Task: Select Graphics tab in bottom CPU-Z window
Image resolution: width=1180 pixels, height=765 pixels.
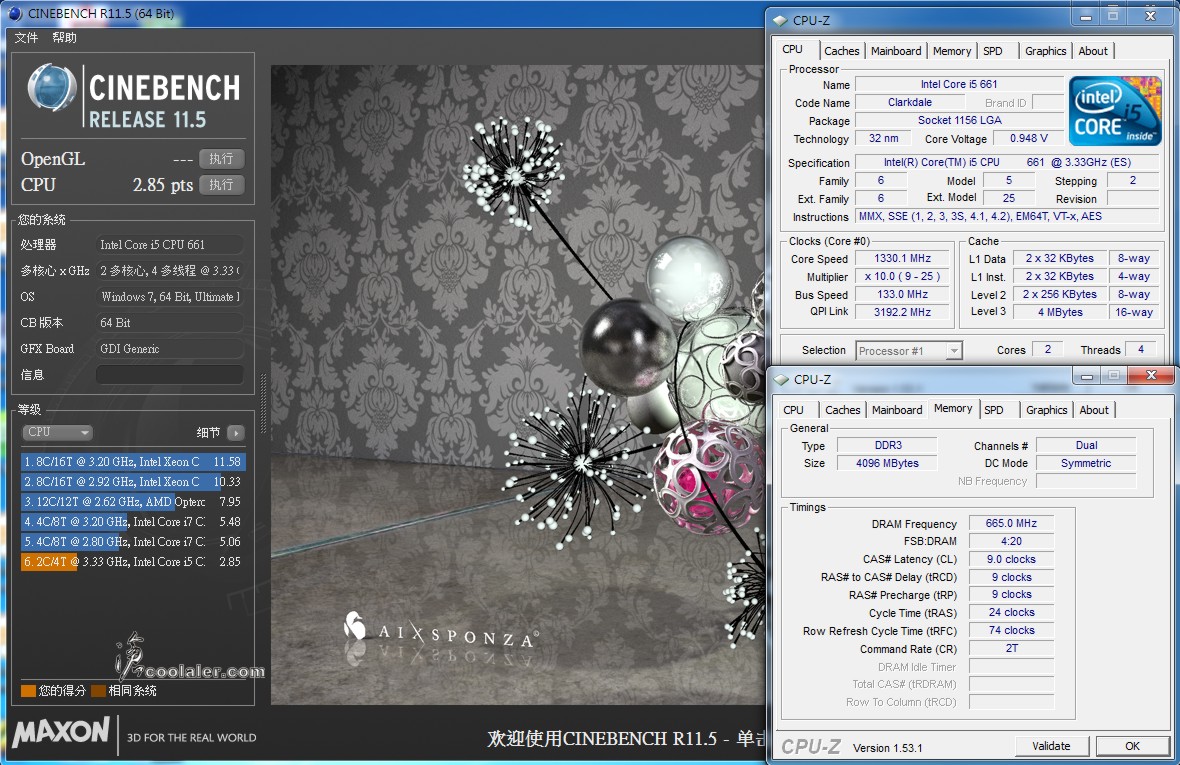Action: (1046, 410)
